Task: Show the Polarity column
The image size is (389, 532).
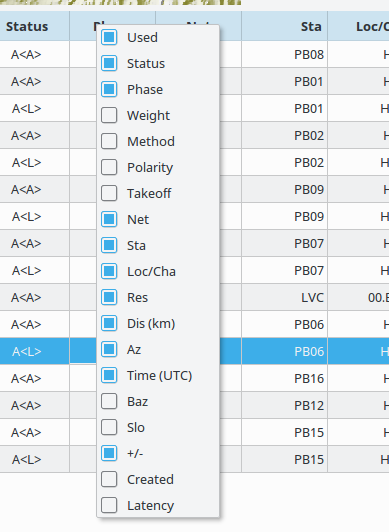Action: [109, 167]
